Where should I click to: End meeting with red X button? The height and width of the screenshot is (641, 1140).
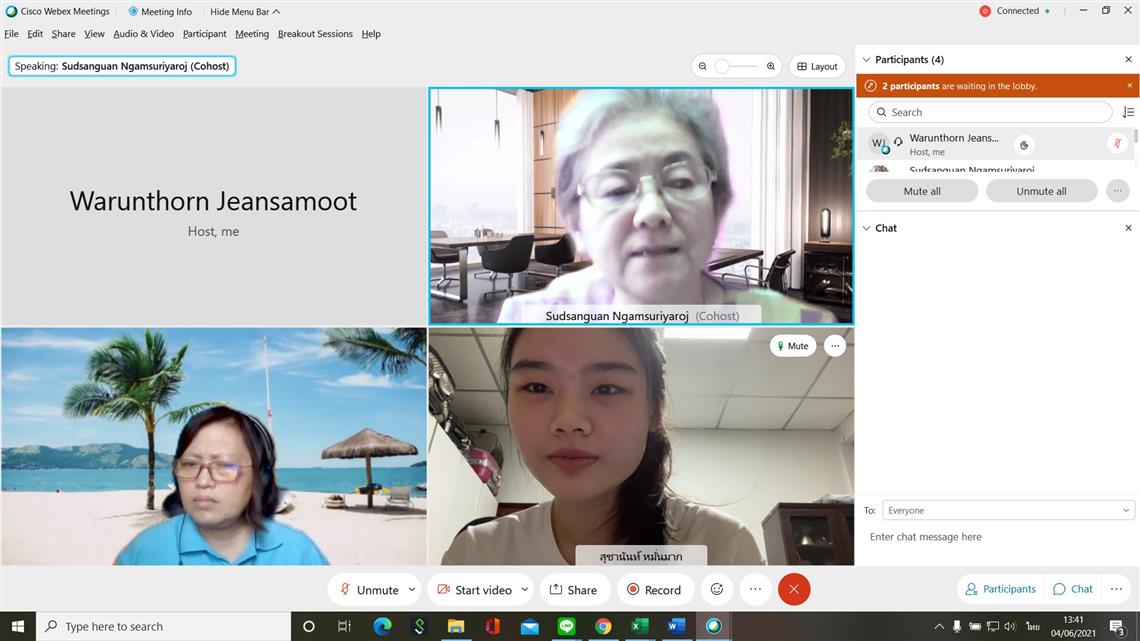tap(794, 590)
